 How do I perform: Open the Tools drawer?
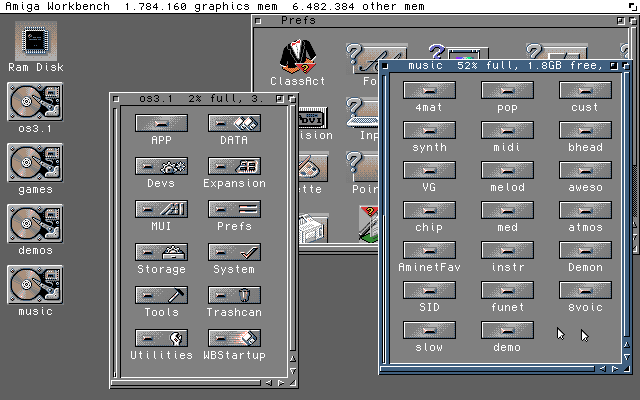(x=161, y=295)
